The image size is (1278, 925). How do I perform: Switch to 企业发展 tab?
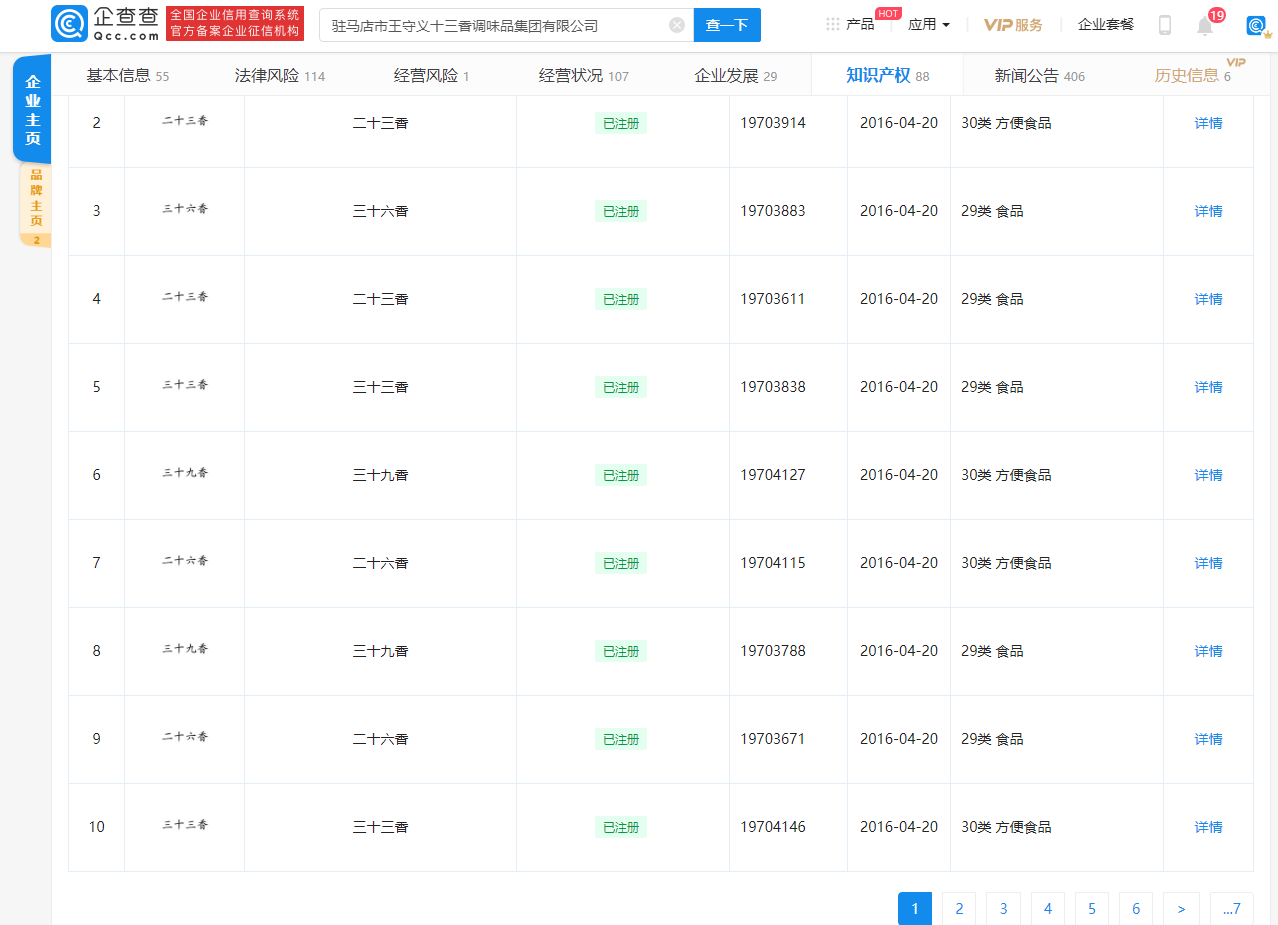click(x=736, y=76)
